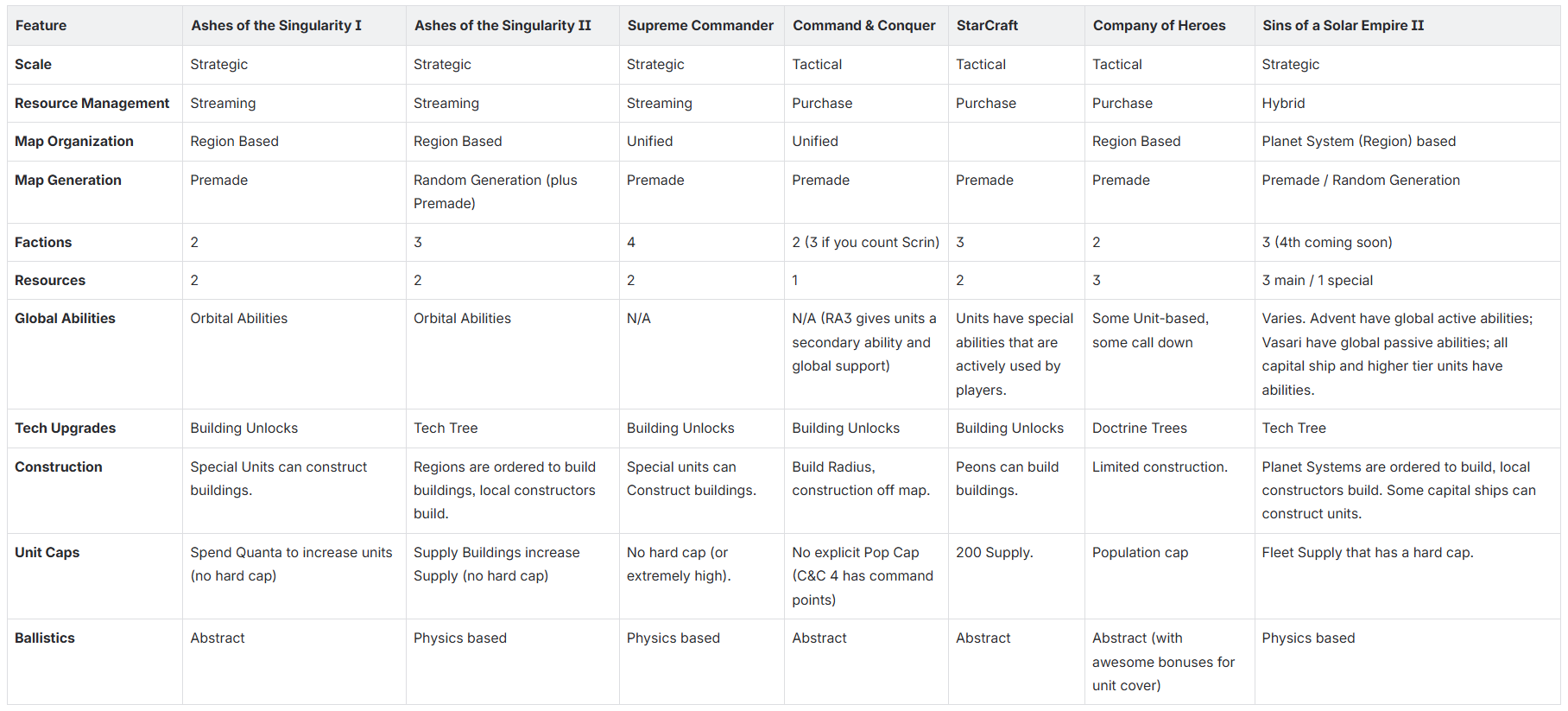This screenshot has width=1568, height=711.
Task: Click the Ballistics row label
Action: click(x=45, y=638)
